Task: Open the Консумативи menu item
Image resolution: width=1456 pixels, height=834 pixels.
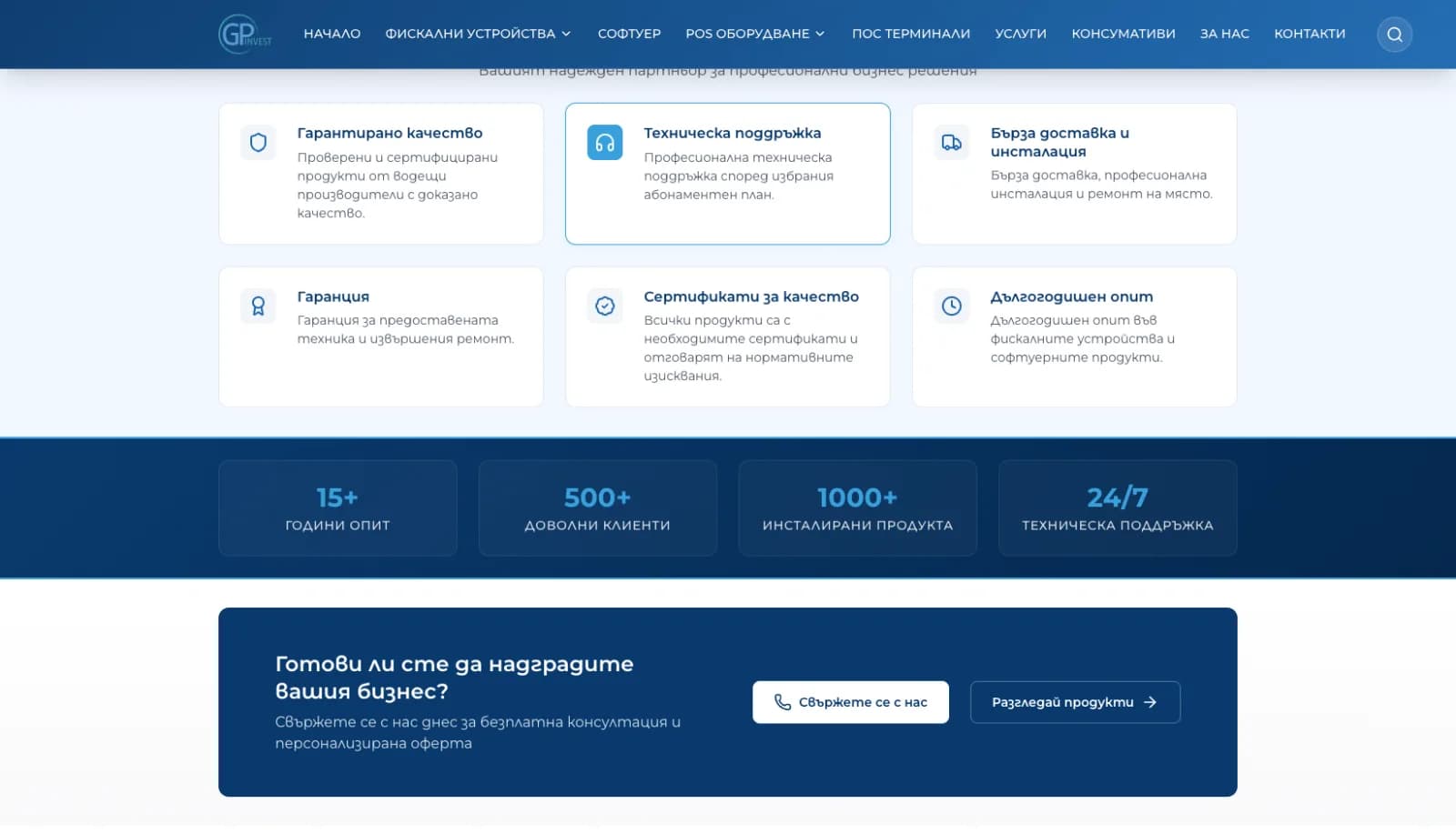Action: 1123,34
